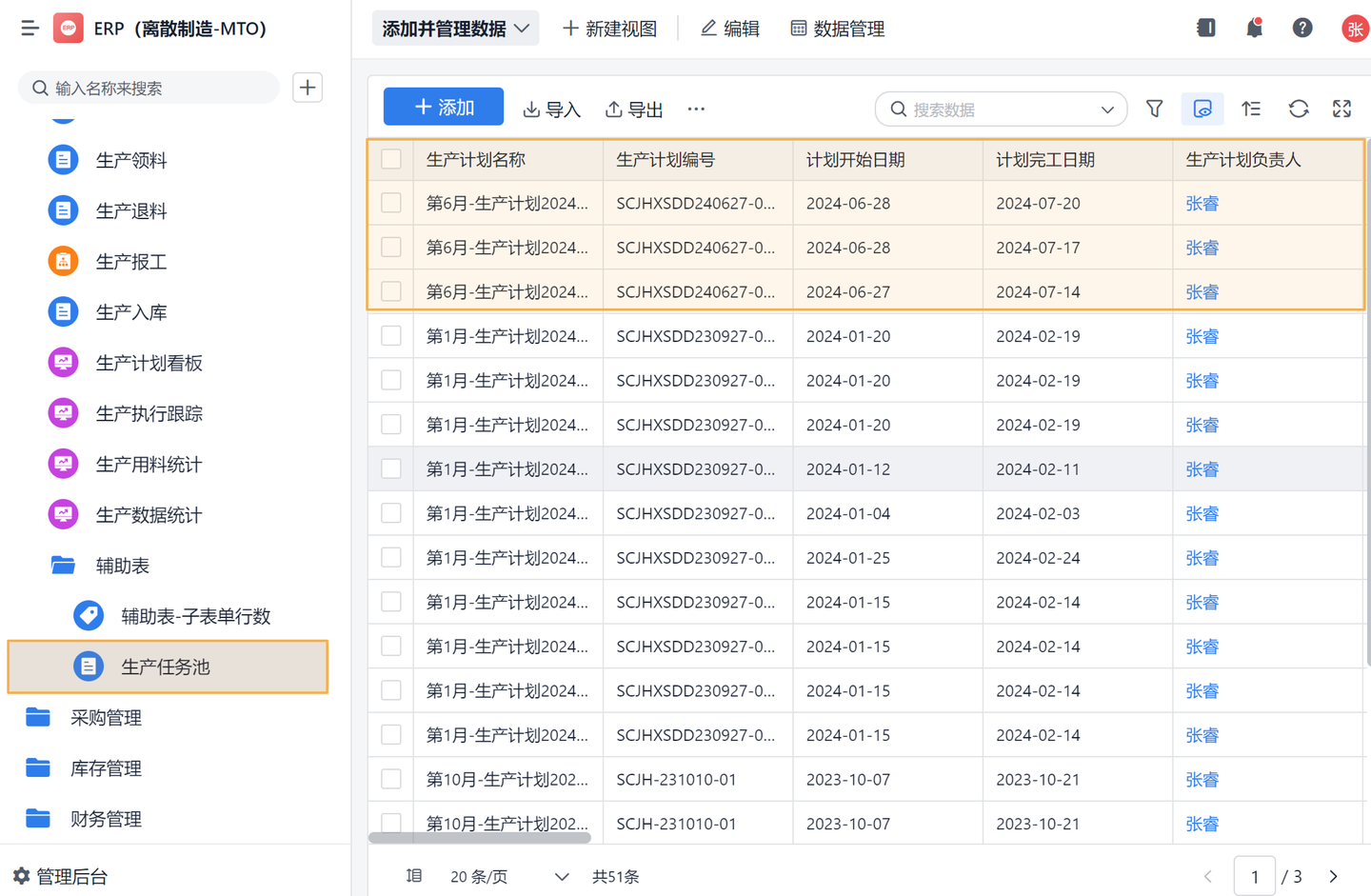Open the search data dropdown arrow
The image size is (1371, 896).
pyautogui.click(x=1106, y=109)
